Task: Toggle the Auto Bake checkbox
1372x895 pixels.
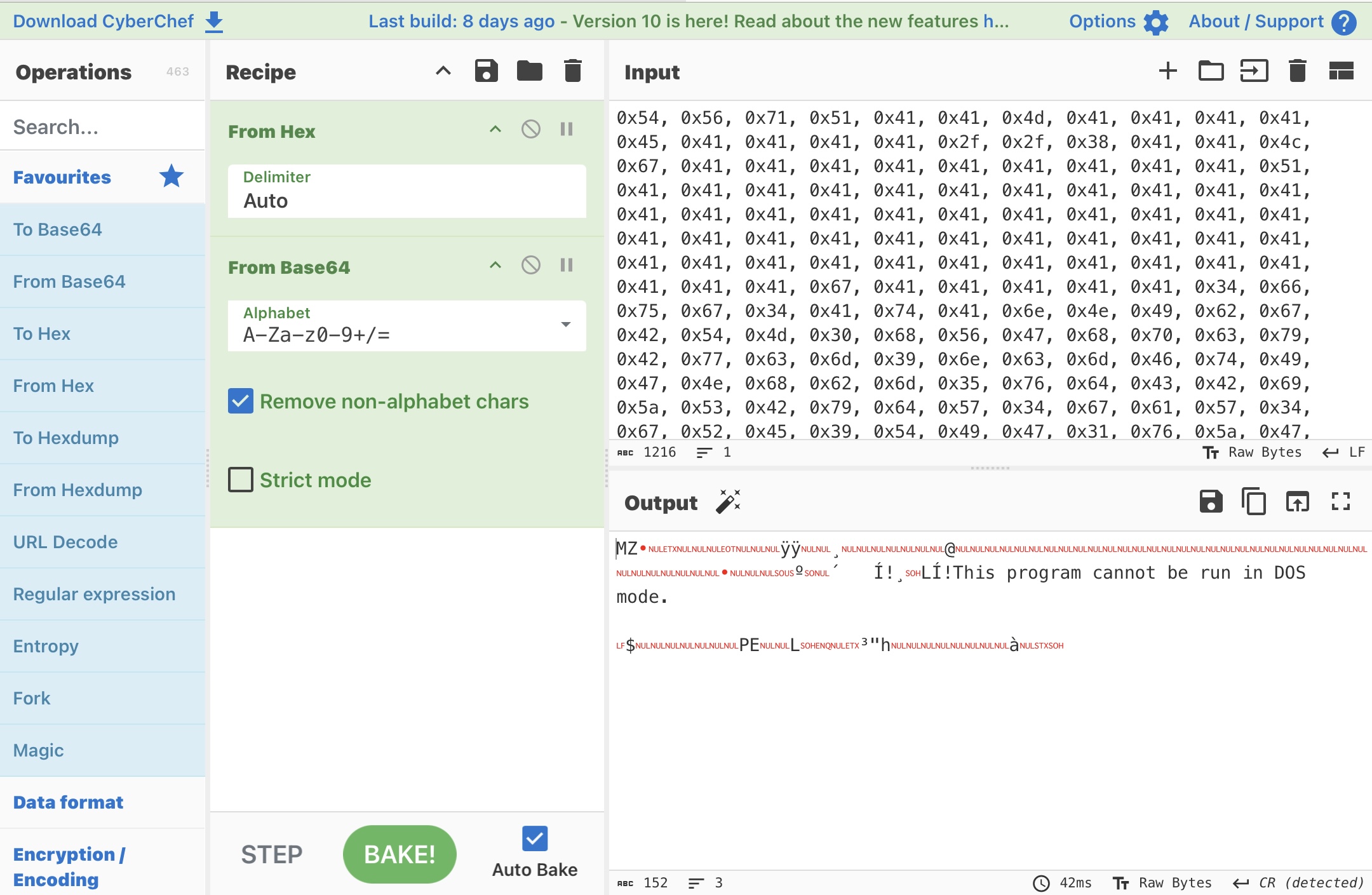Action: coord(534,838)
